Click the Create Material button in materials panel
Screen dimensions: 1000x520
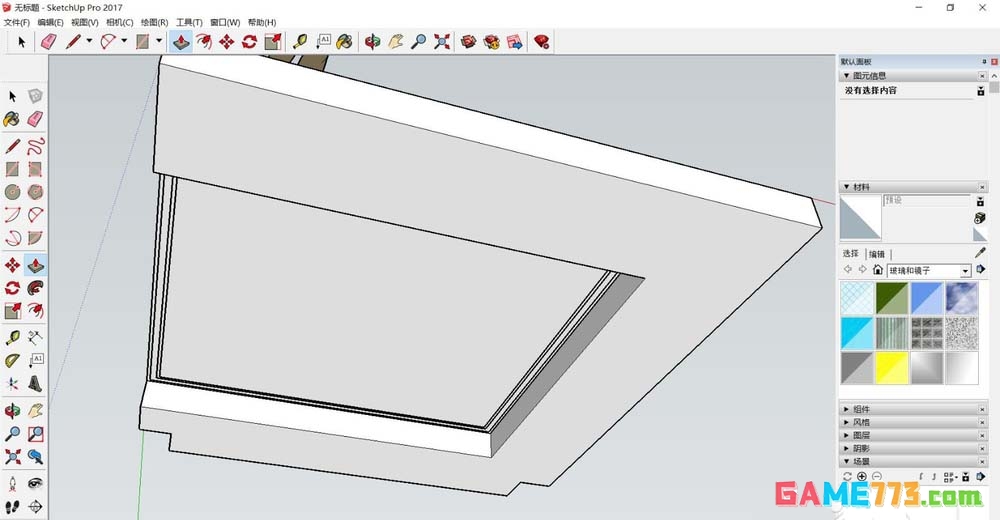tap(980, 218)
